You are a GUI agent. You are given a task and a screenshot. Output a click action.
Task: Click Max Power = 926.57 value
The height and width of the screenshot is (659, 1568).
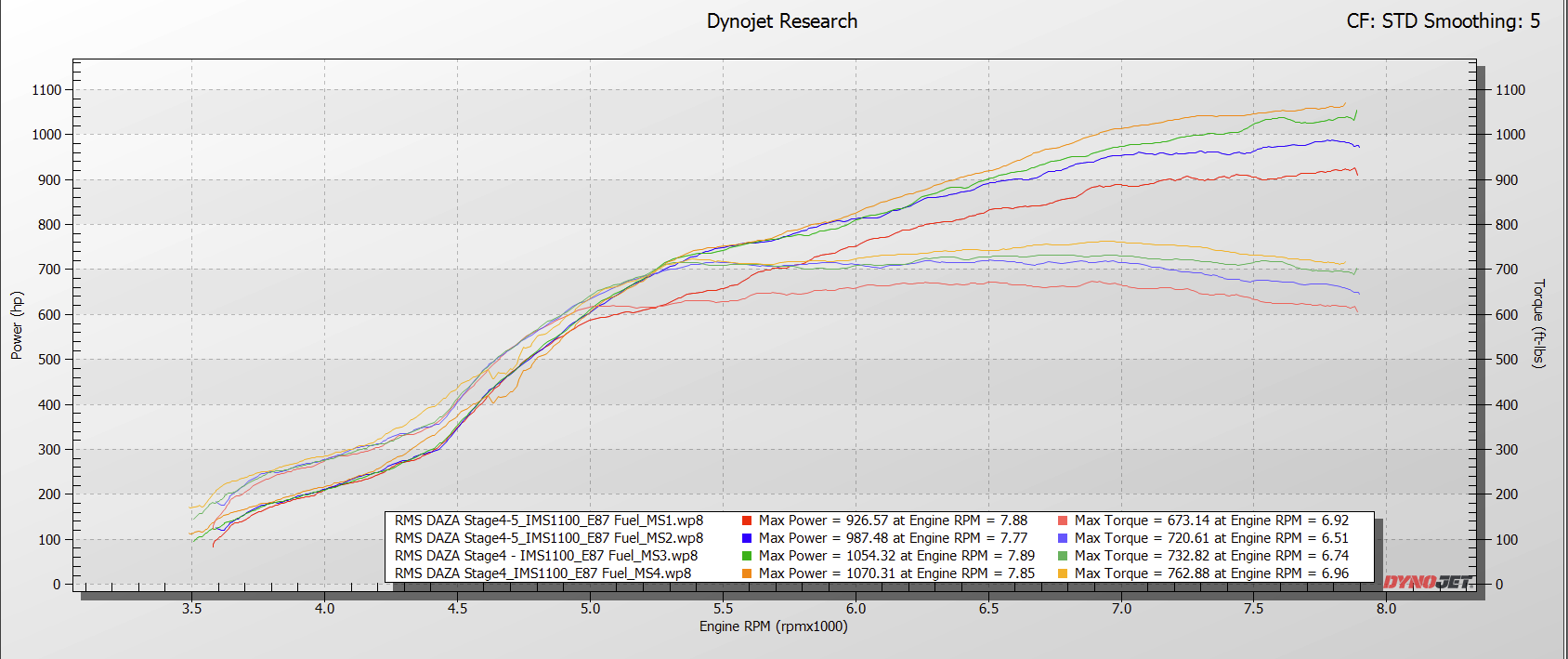coord(893,521)
